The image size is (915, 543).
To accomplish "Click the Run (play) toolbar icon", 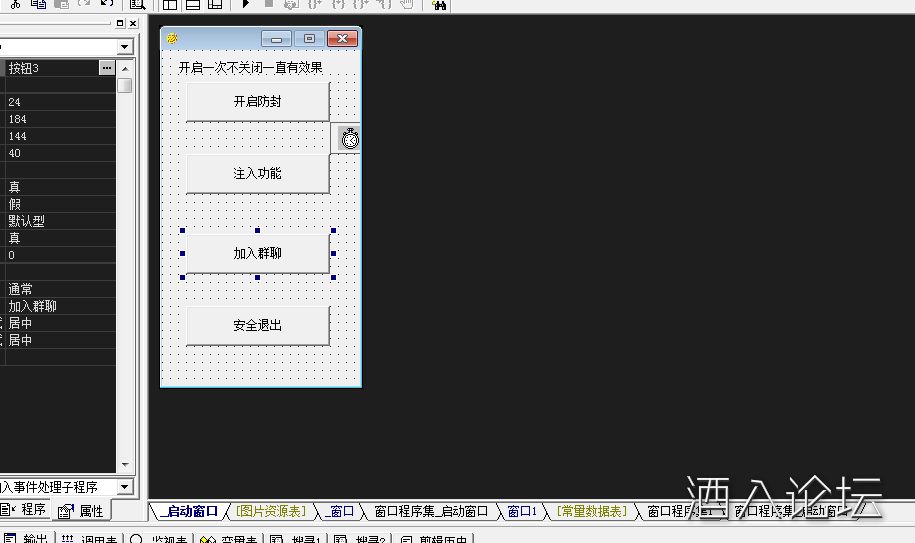I will (245, 5).
